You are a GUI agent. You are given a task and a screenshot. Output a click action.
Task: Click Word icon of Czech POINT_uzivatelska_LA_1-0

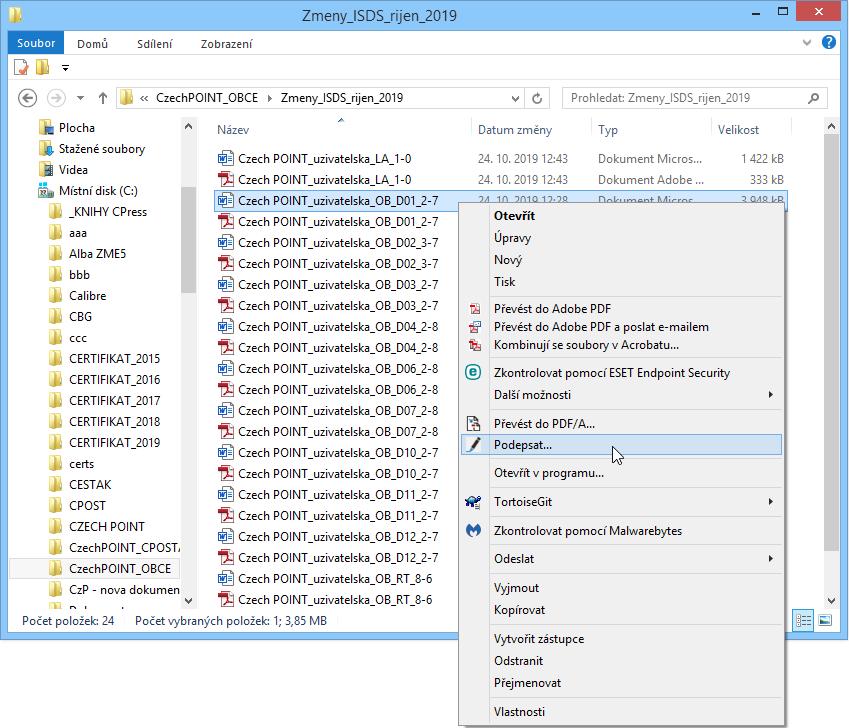(226, 159)
